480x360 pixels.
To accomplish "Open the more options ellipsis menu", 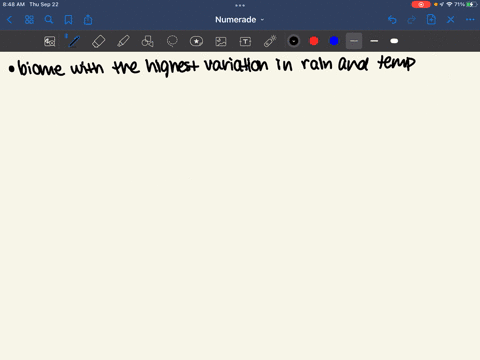I will [x=470, y=20].
